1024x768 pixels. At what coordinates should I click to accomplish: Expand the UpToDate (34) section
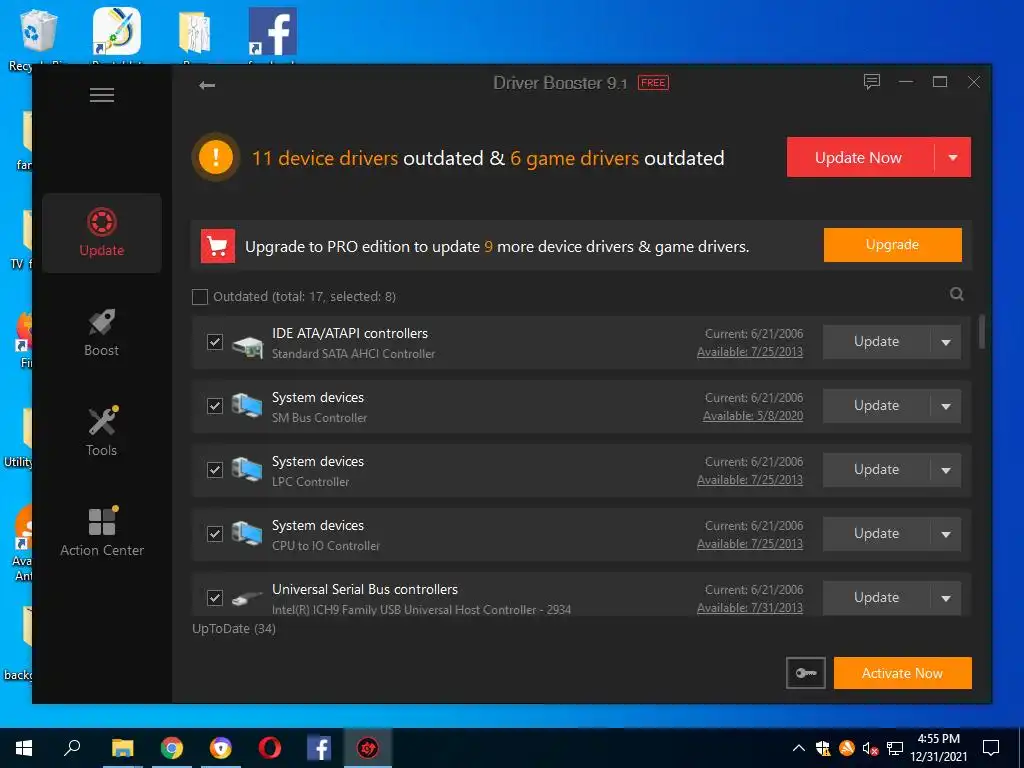pos(234,629)
